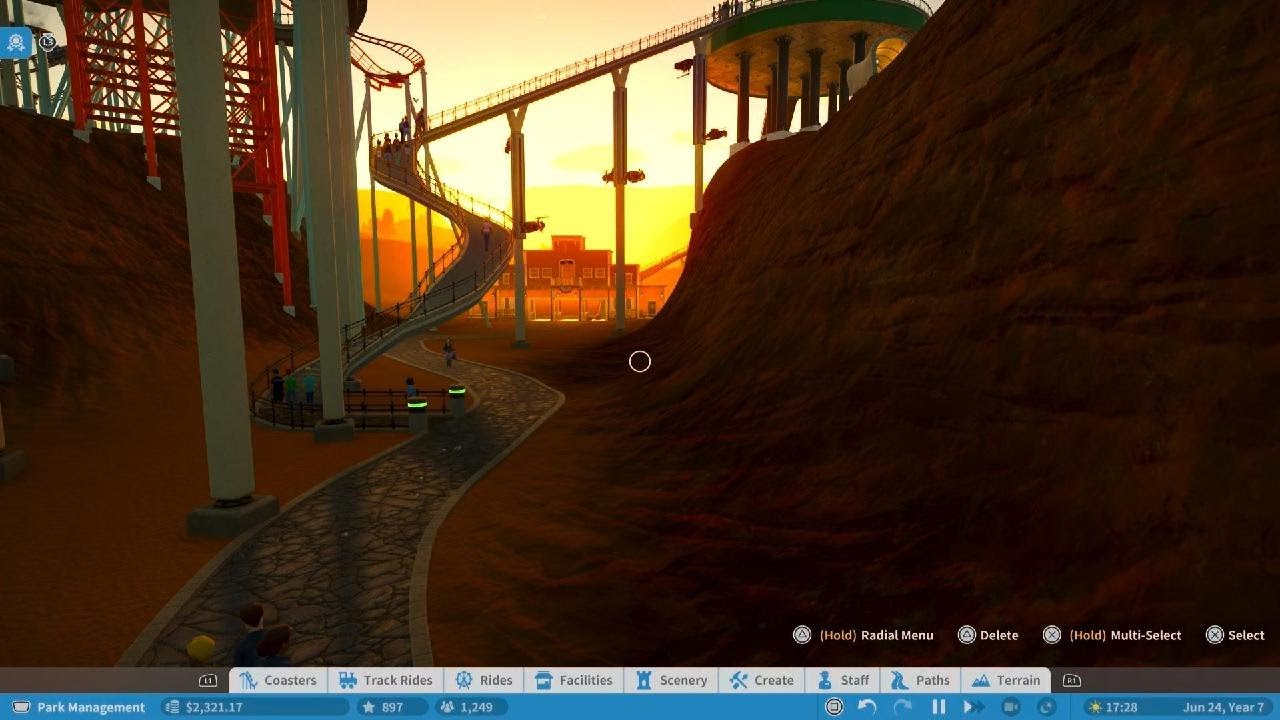Open the Facilities tab
The width and height of the screenshot is (1280, 720).
573,680
